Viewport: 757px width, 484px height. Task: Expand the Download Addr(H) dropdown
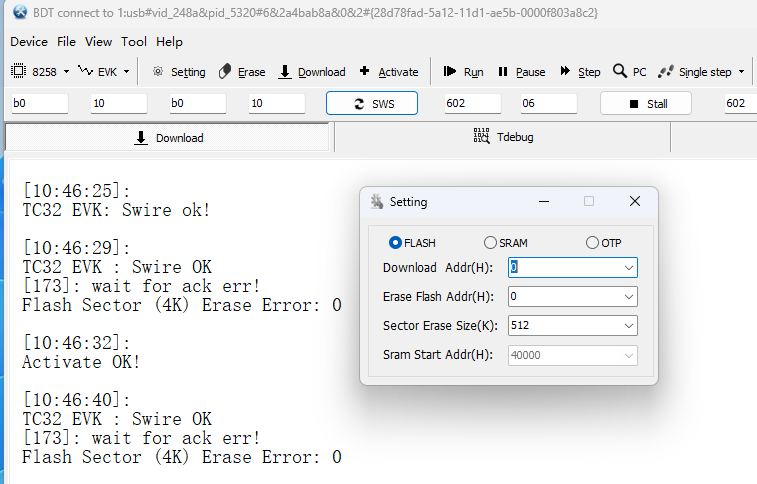point(628,268)
